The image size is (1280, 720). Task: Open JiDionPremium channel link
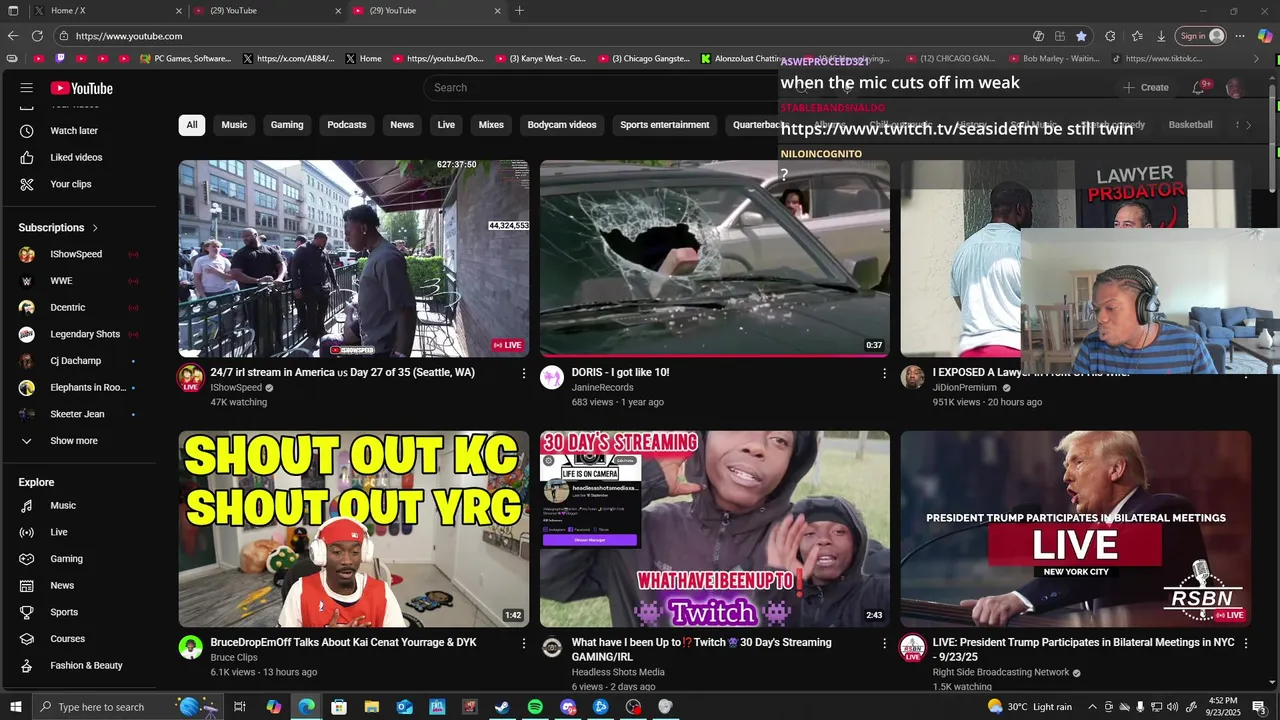point(964,388)
